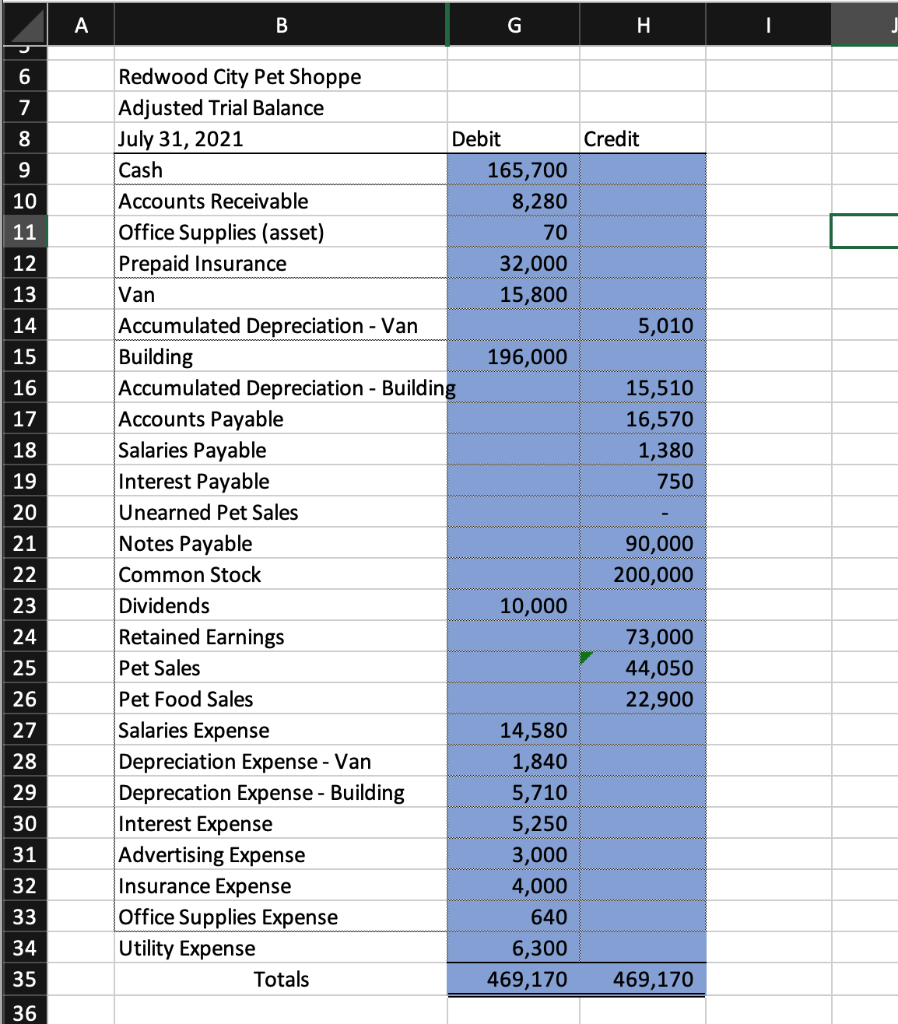
Task: Select column G header
Action: point(514,25)
